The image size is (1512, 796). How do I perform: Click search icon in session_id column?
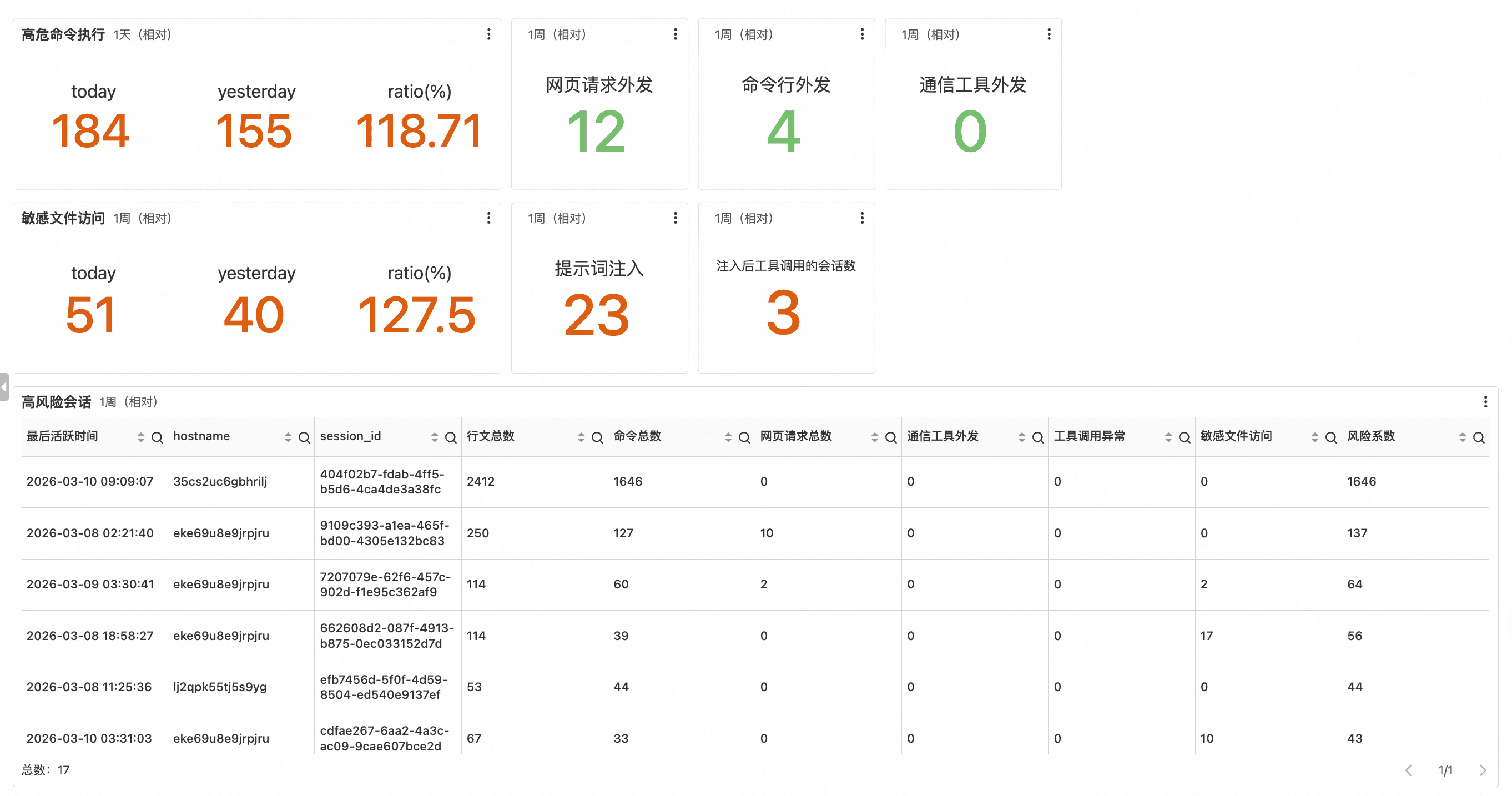(x=451, y=437)
